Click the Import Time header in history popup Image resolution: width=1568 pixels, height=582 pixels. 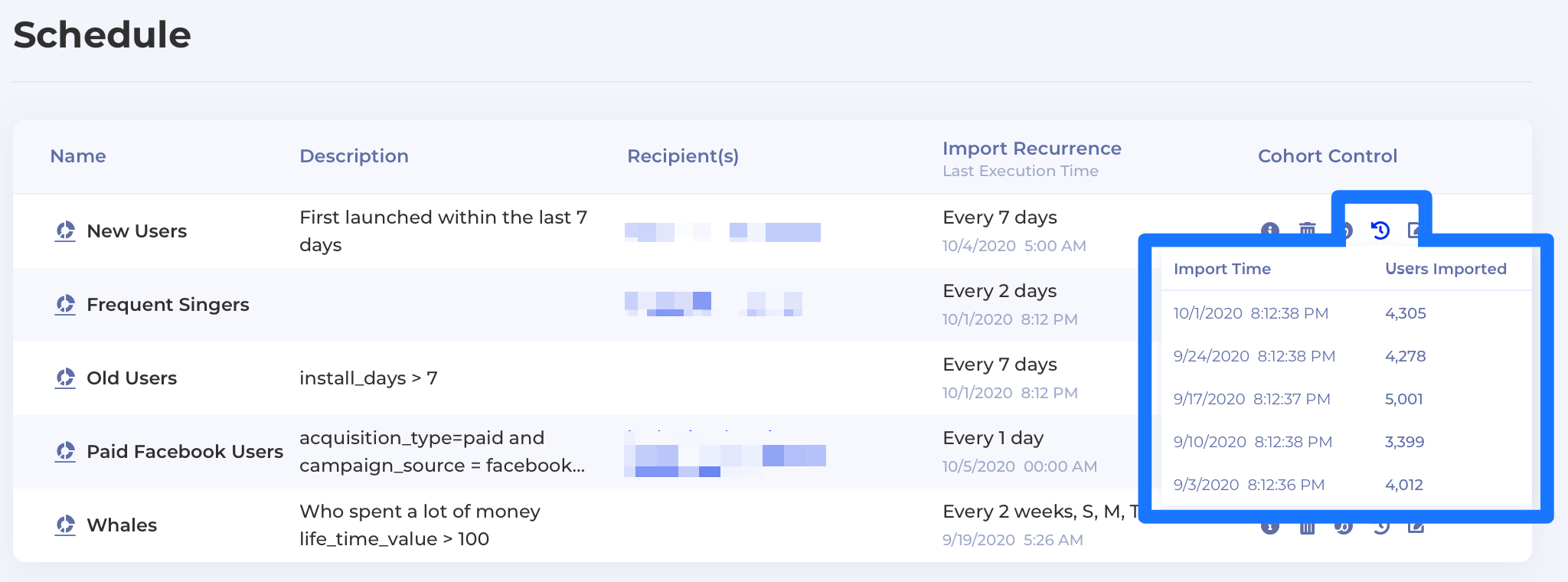coord(1222,269)
